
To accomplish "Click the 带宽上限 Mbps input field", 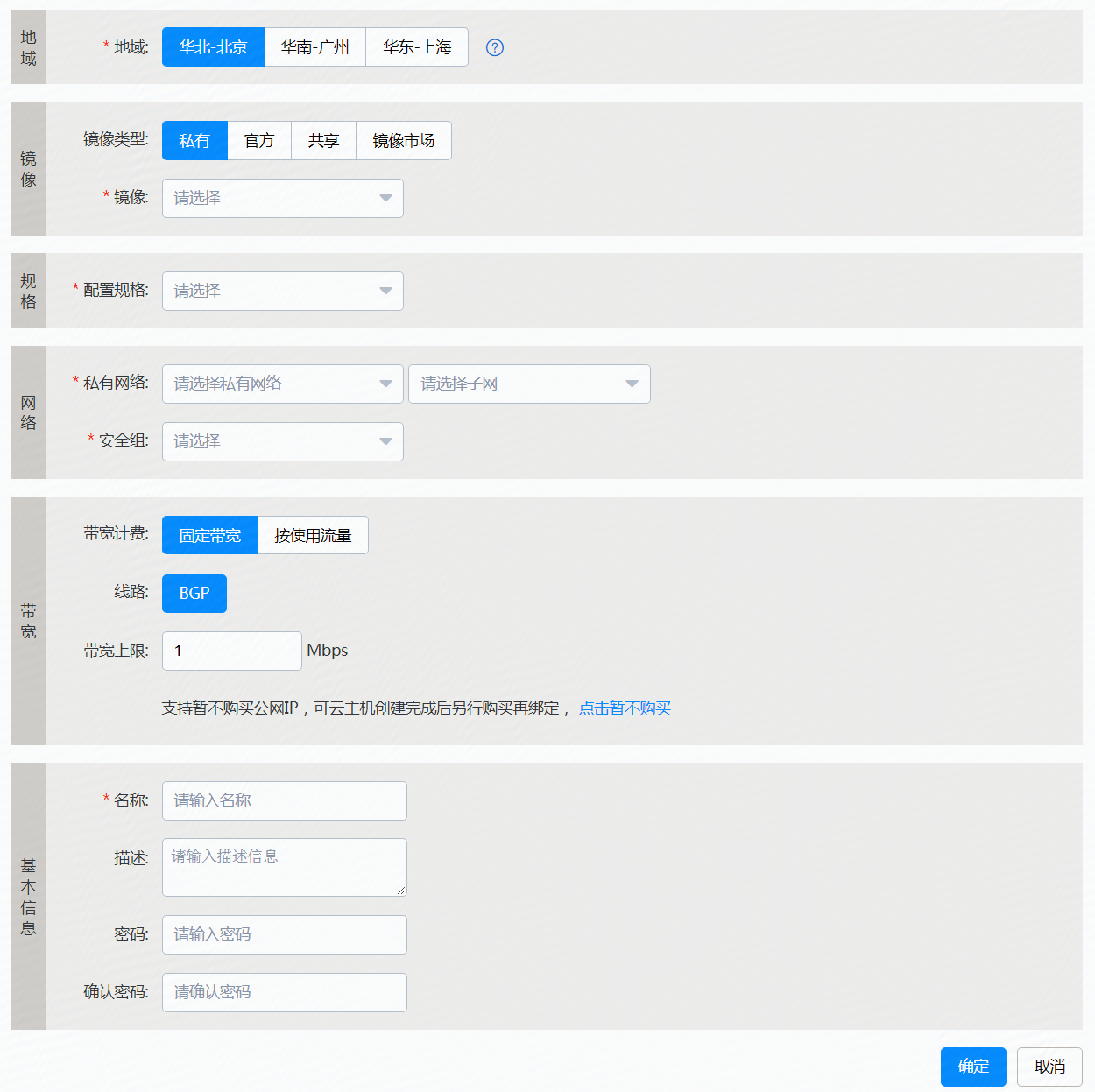I will (232, 652).
